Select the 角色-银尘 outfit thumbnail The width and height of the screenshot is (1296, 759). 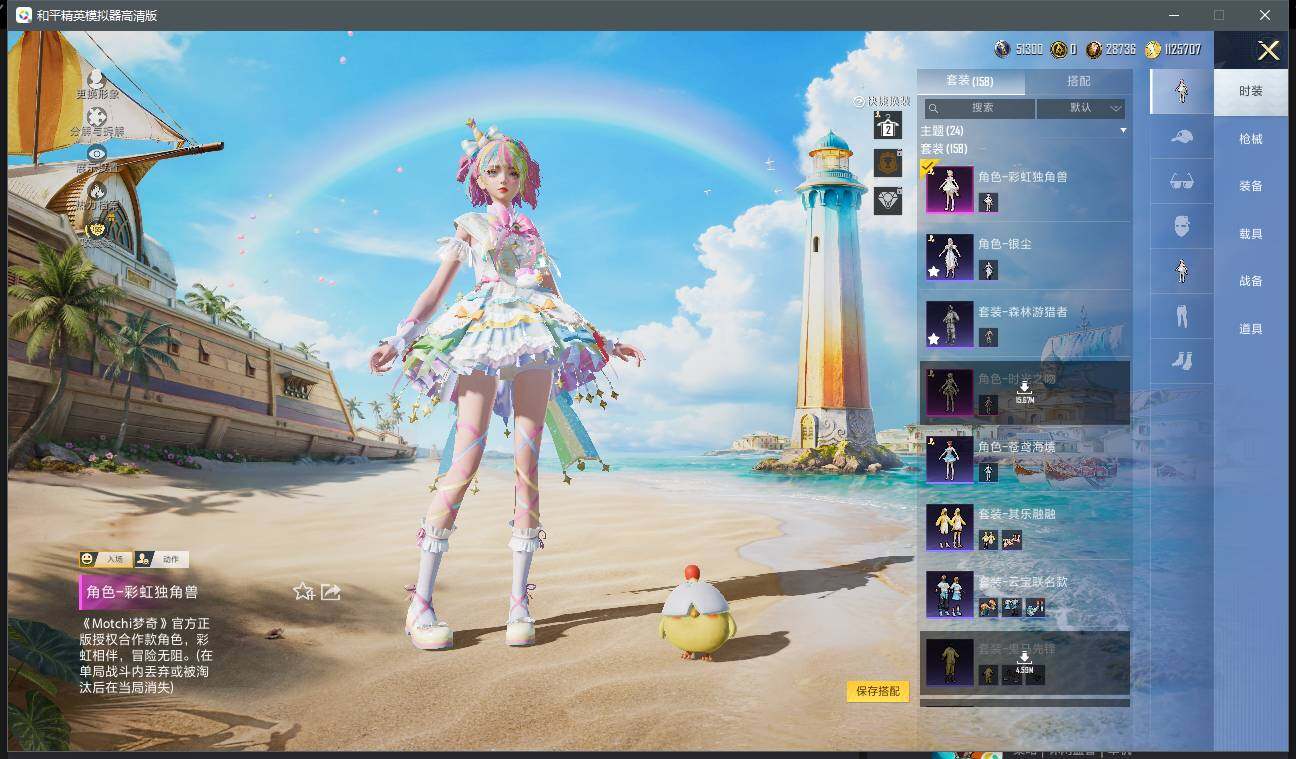(x=949, y=257)
